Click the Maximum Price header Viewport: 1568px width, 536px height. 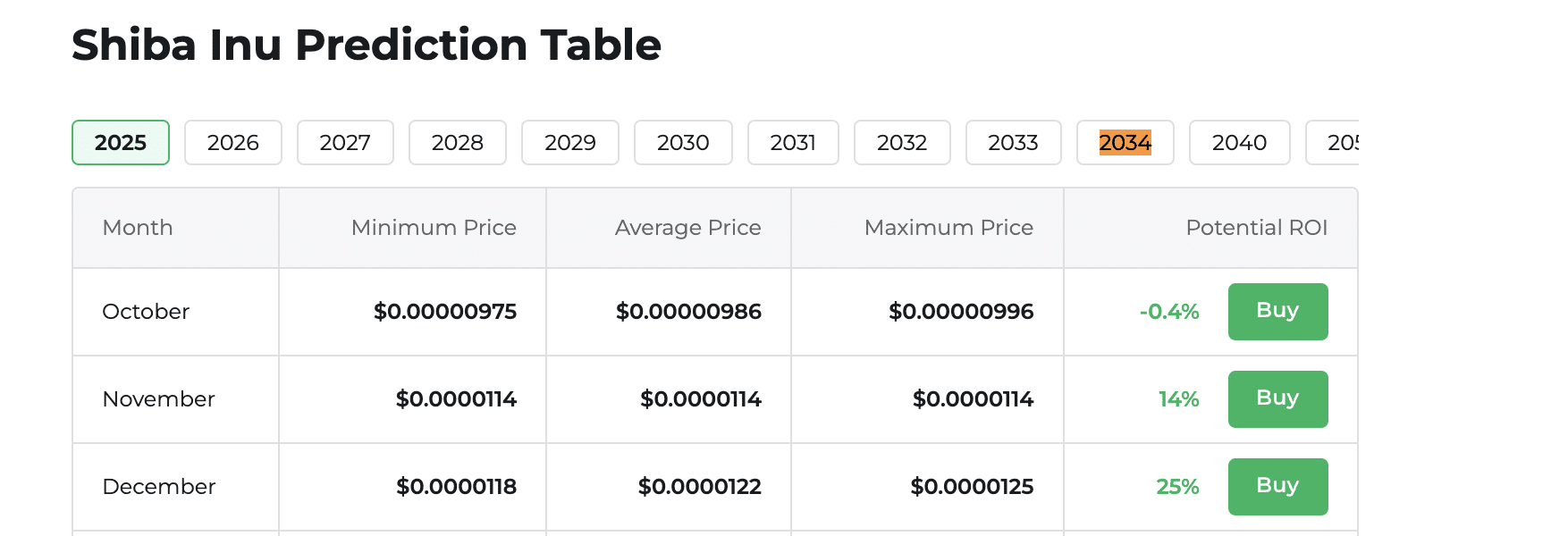(948, 228)
